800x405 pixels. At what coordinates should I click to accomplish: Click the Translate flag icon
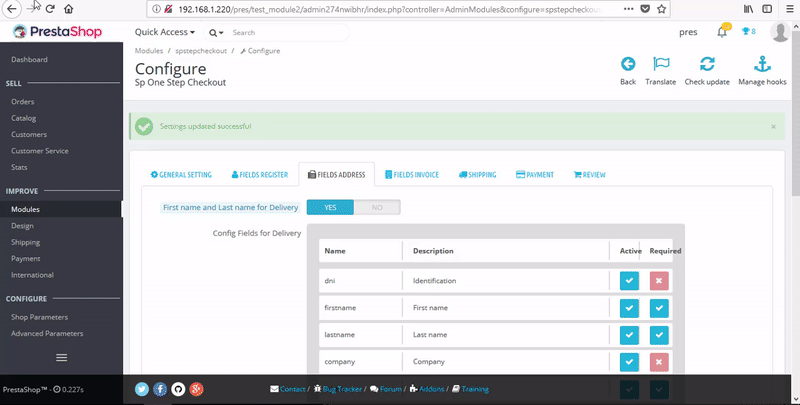pyautogui.click(x=661, y=64)
